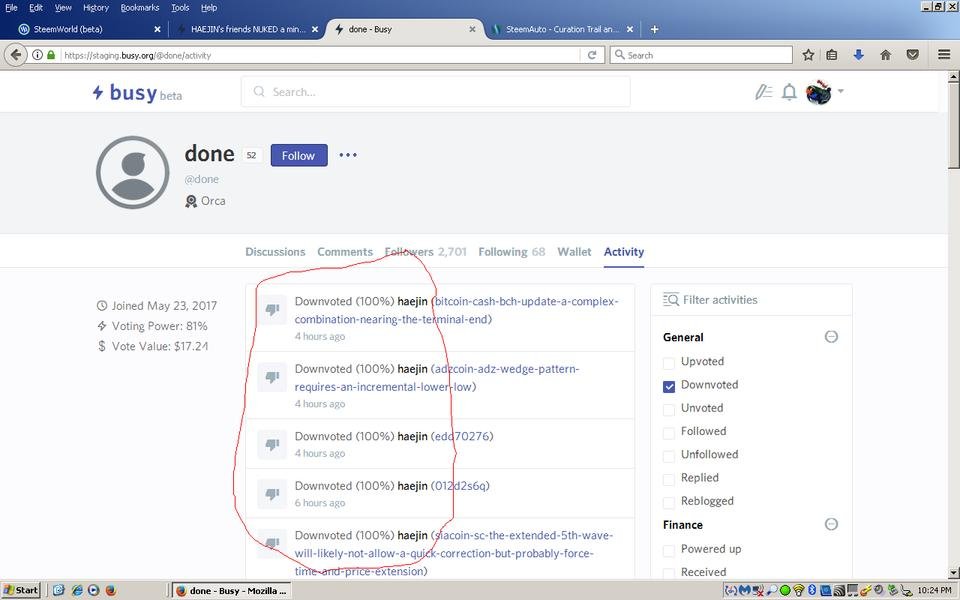960x600 pixels.
Task: Open the Pocket icon in toolbar
Action: [x=912, y=55]
